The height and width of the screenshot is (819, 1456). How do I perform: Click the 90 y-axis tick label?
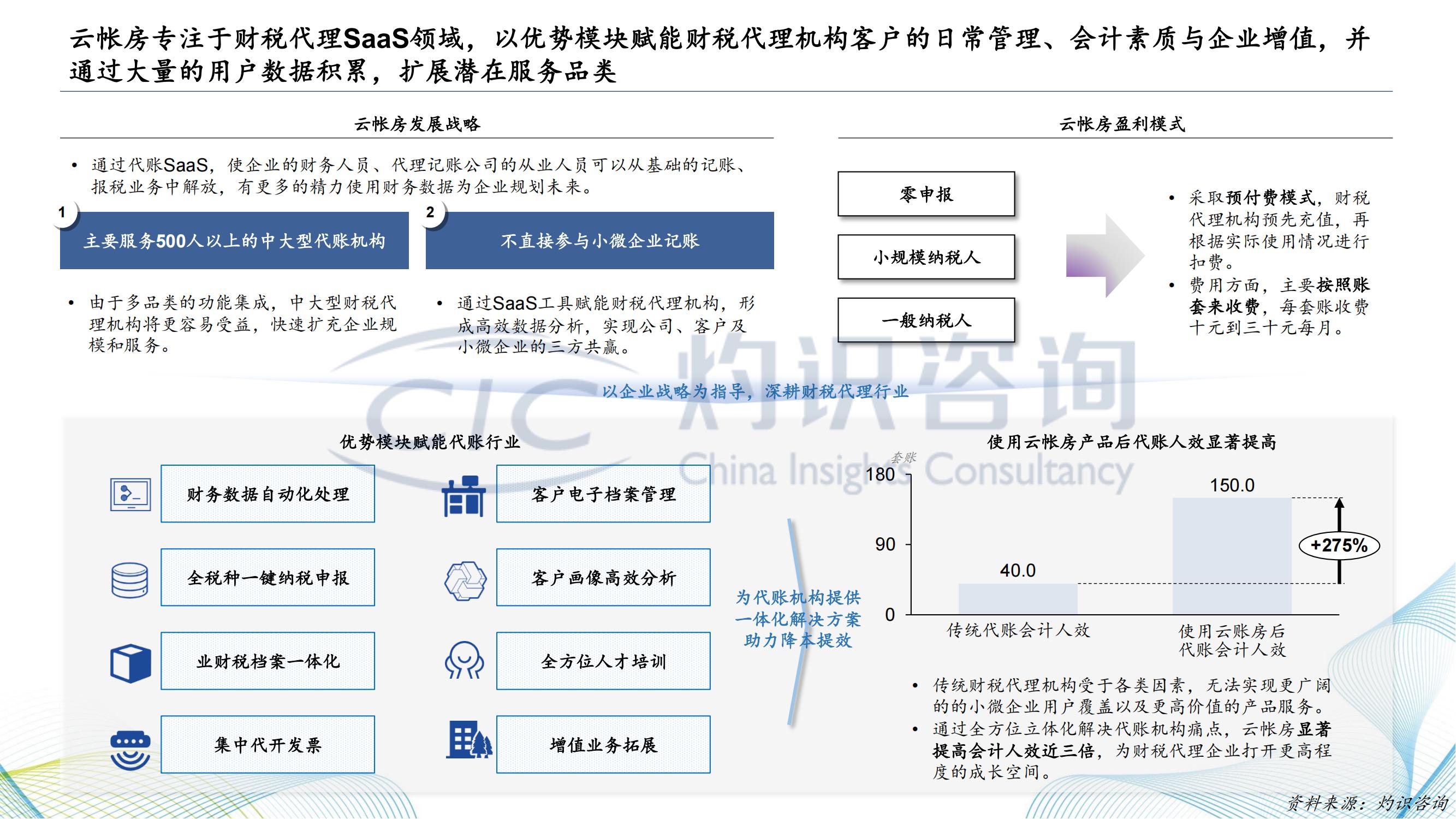[x=885, y=544]
